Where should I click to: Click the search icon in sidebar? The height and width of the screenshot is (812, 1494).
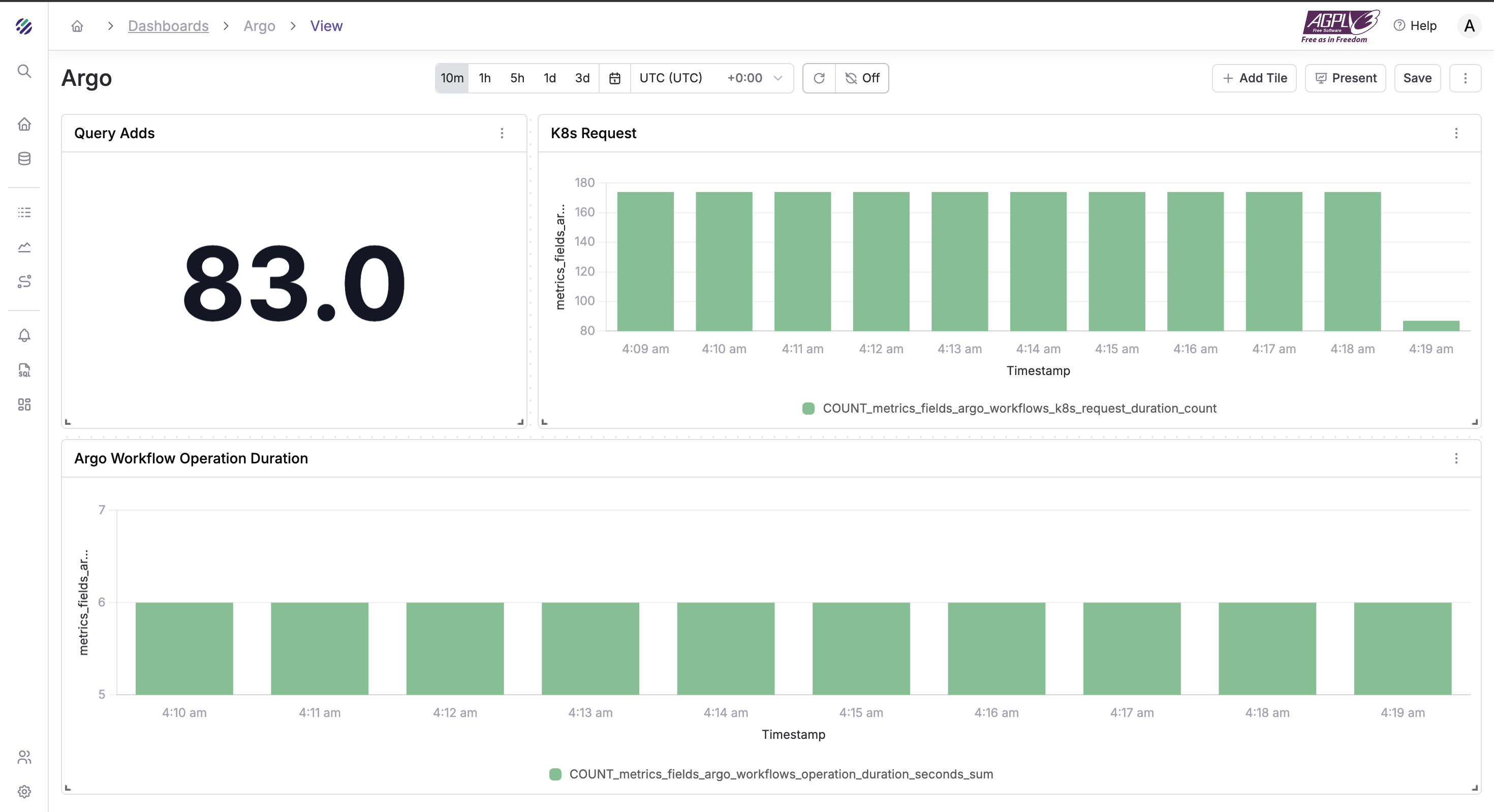point(24,71)
